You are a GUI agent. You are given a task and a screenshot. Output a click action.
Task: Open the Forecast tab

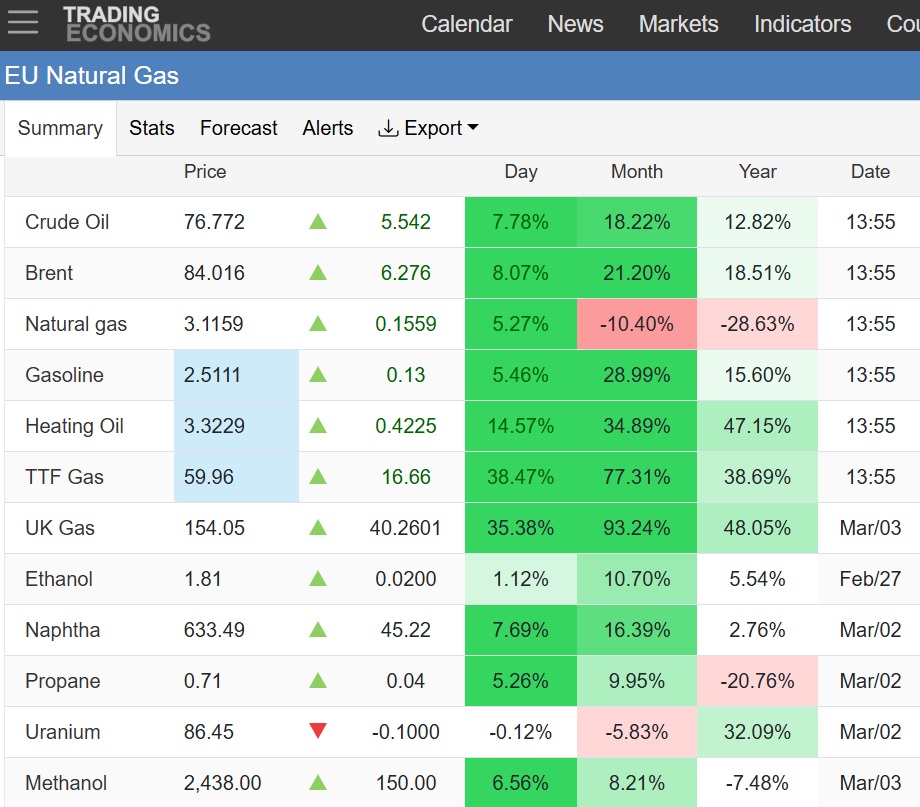click(x=239, y=128)
